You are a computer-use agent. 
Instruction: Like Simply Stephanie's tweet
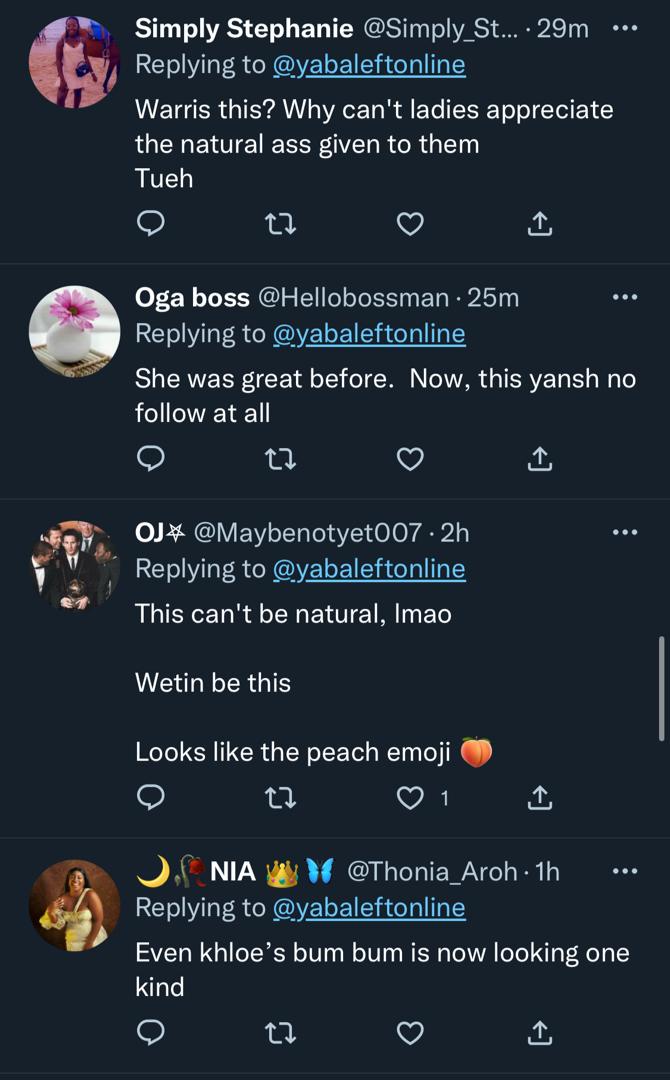410,224
